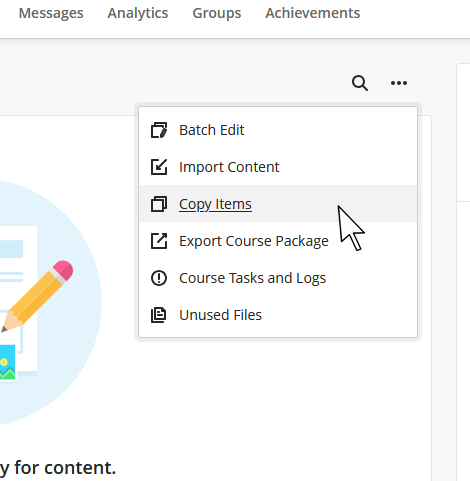Open the Achievements tab
The height and width of the screenshot is (481, 470).
(x=313, y=13)
